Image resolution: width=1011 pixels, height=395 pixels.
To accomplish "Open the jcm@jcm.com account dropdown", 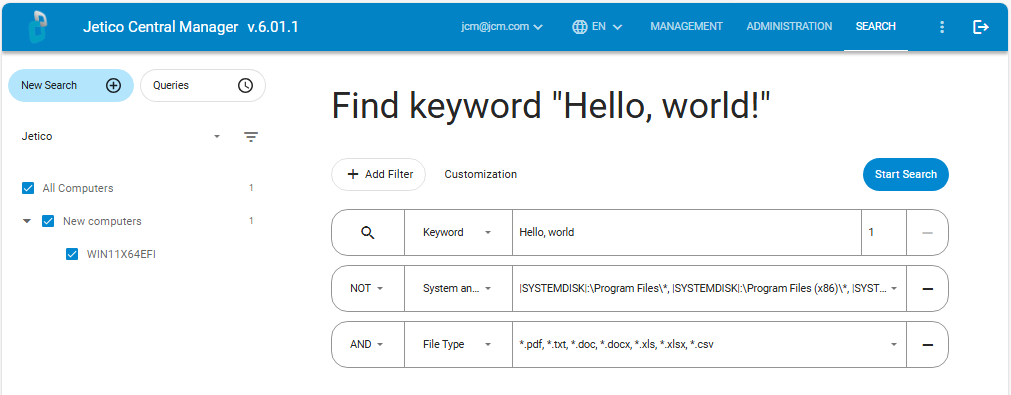I will click(x=502, y=27).
